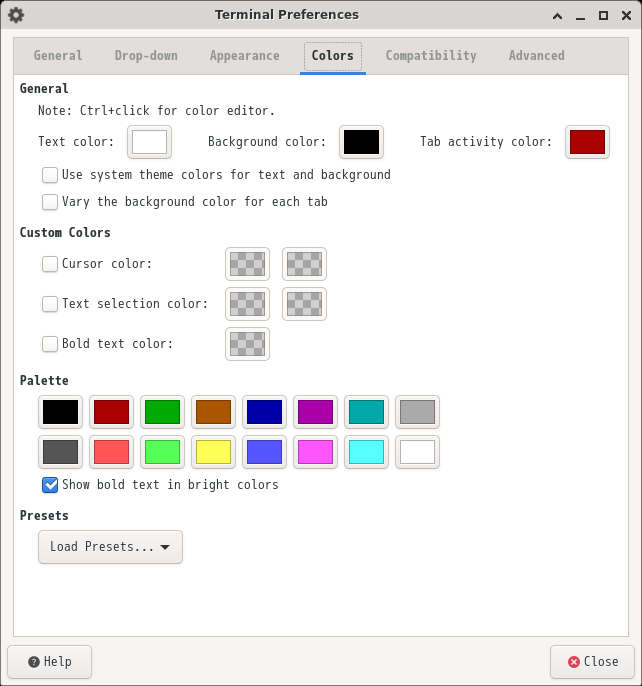Image resolution: width=642 pixels, height=686 pixels.
Task: Open the Load Presets dropdown
Action: click(110, 547)
